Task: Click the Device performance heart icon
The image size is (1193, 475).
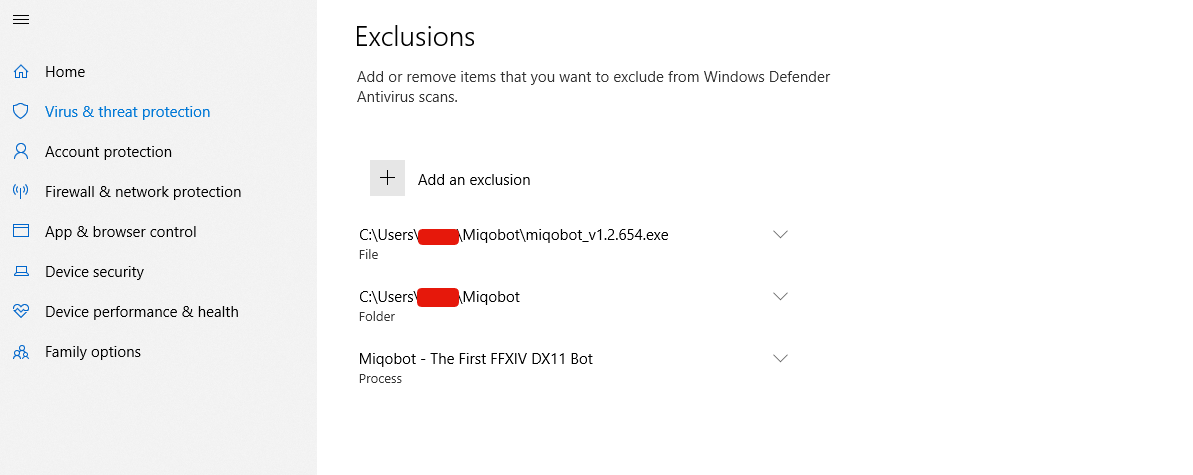Action: tap(21, 312)
